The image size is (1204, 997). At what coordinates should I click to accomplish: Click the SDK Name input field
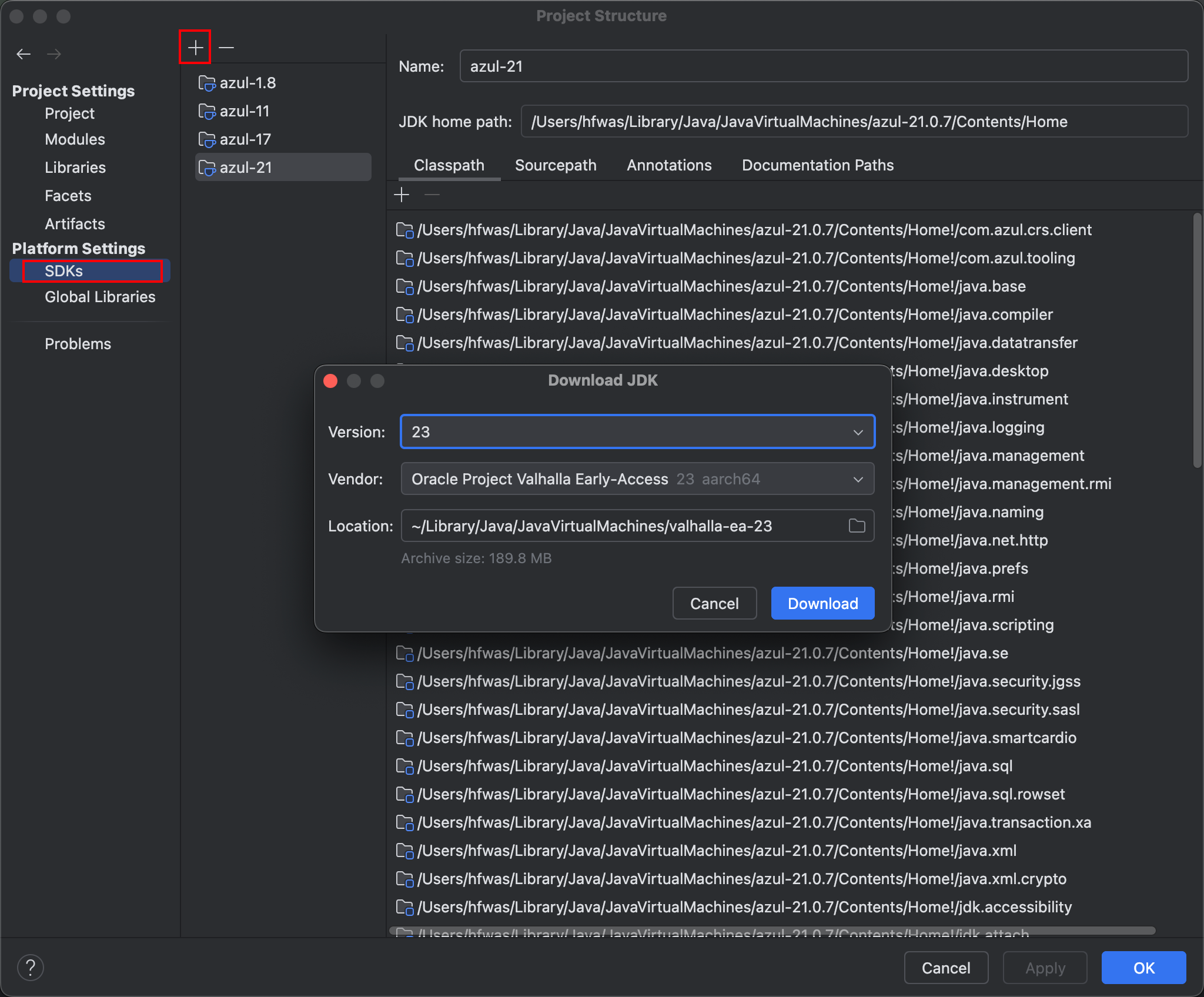823,66
